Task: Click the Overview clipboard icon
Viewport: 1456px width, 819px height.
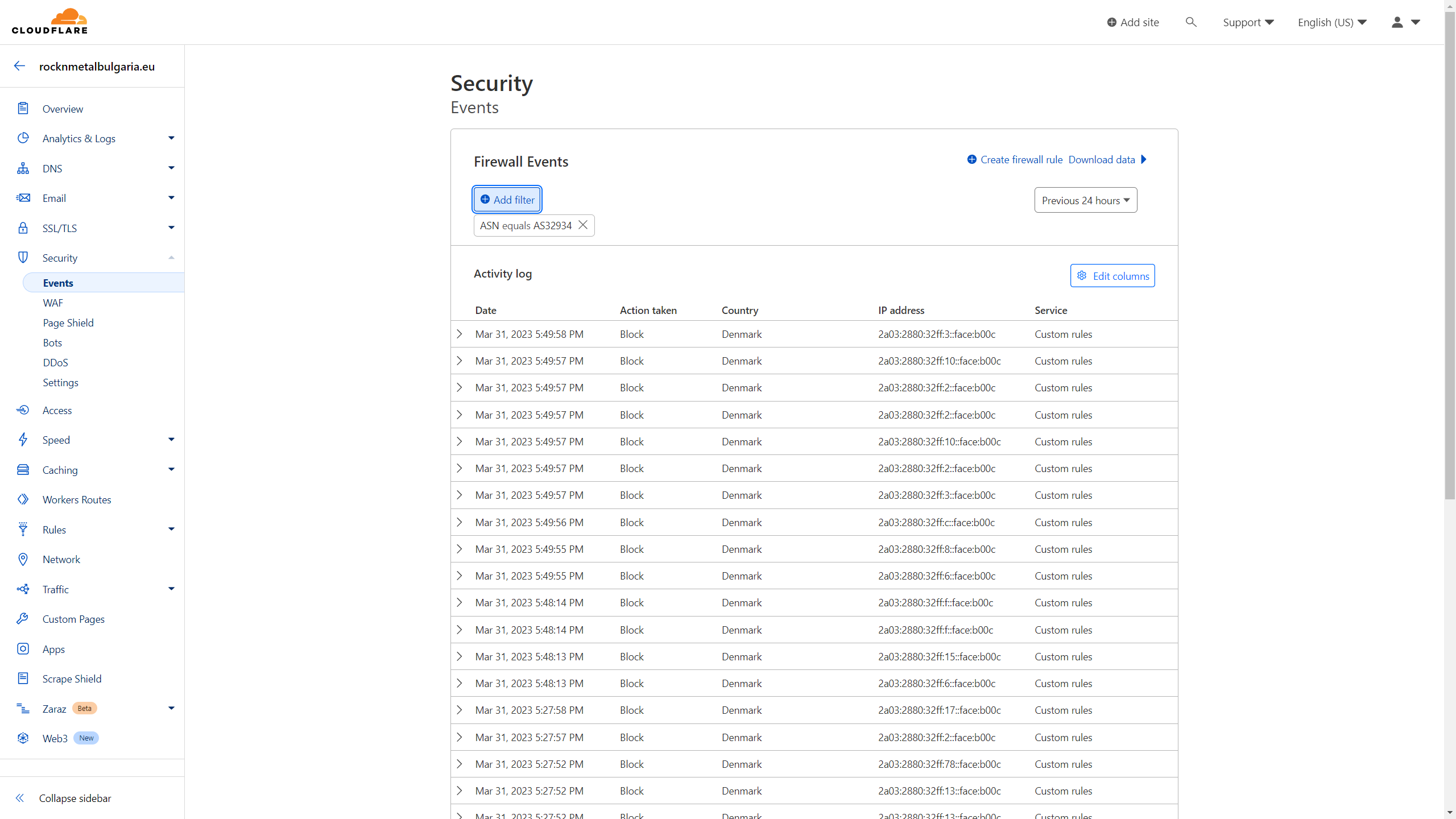Action: [23, 108]
